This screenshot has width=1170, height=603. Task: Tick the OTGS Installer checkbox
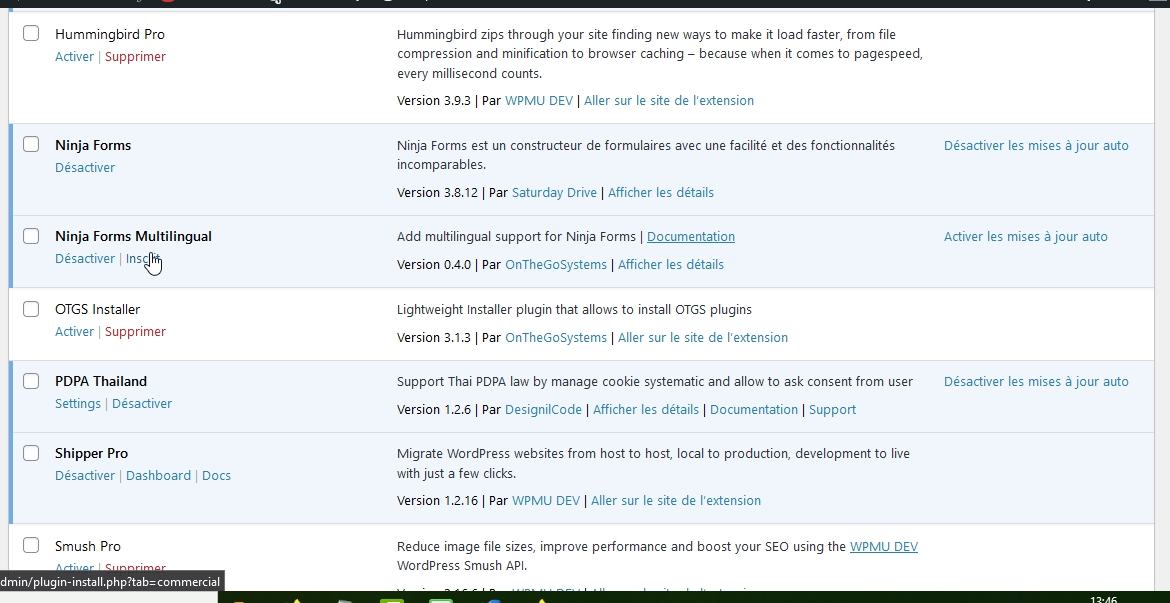tap(31, 309)
